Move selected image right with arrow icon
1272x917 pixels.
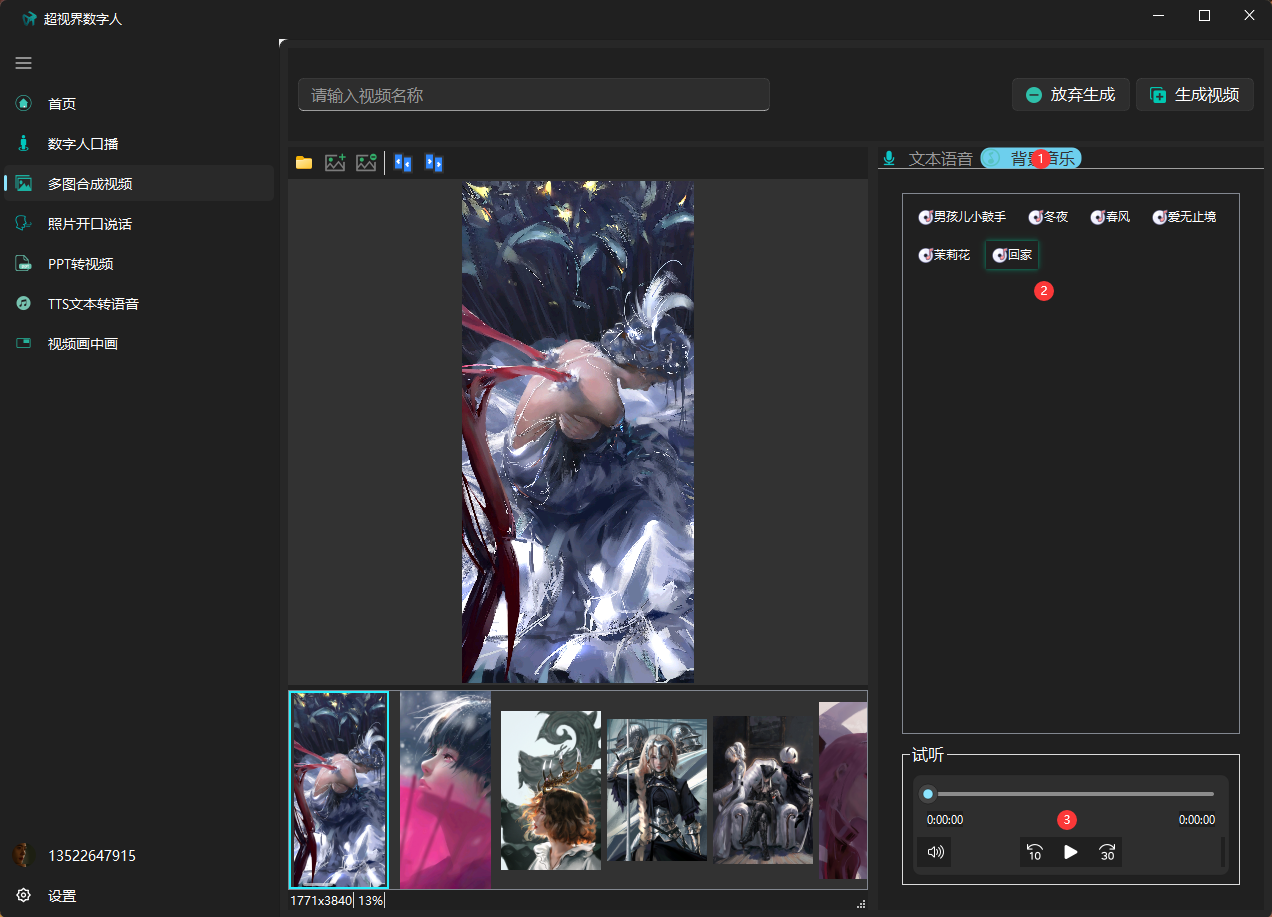[x=433, y=162]
